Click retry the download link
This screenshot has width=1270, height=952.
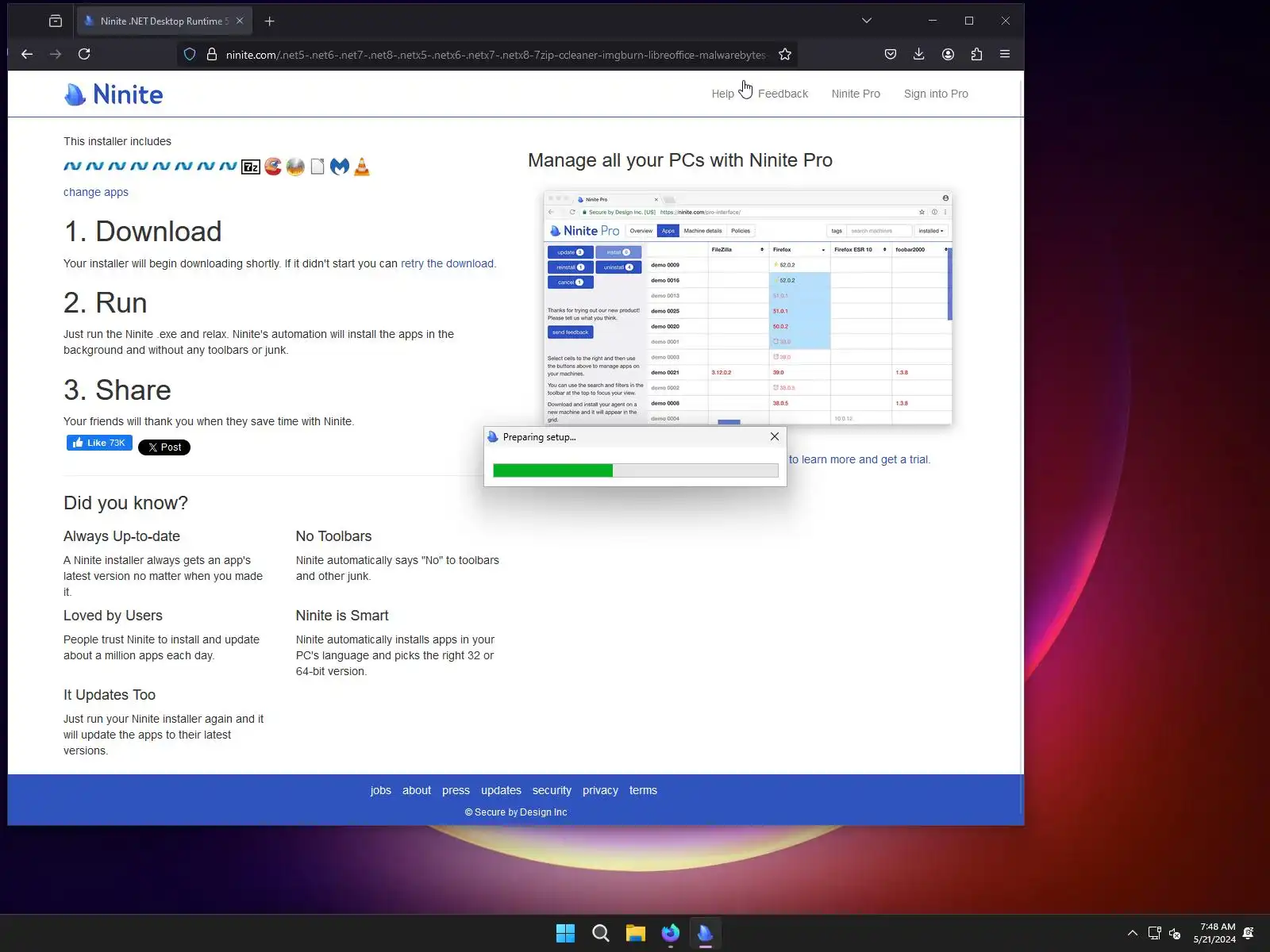coord(447,263)
